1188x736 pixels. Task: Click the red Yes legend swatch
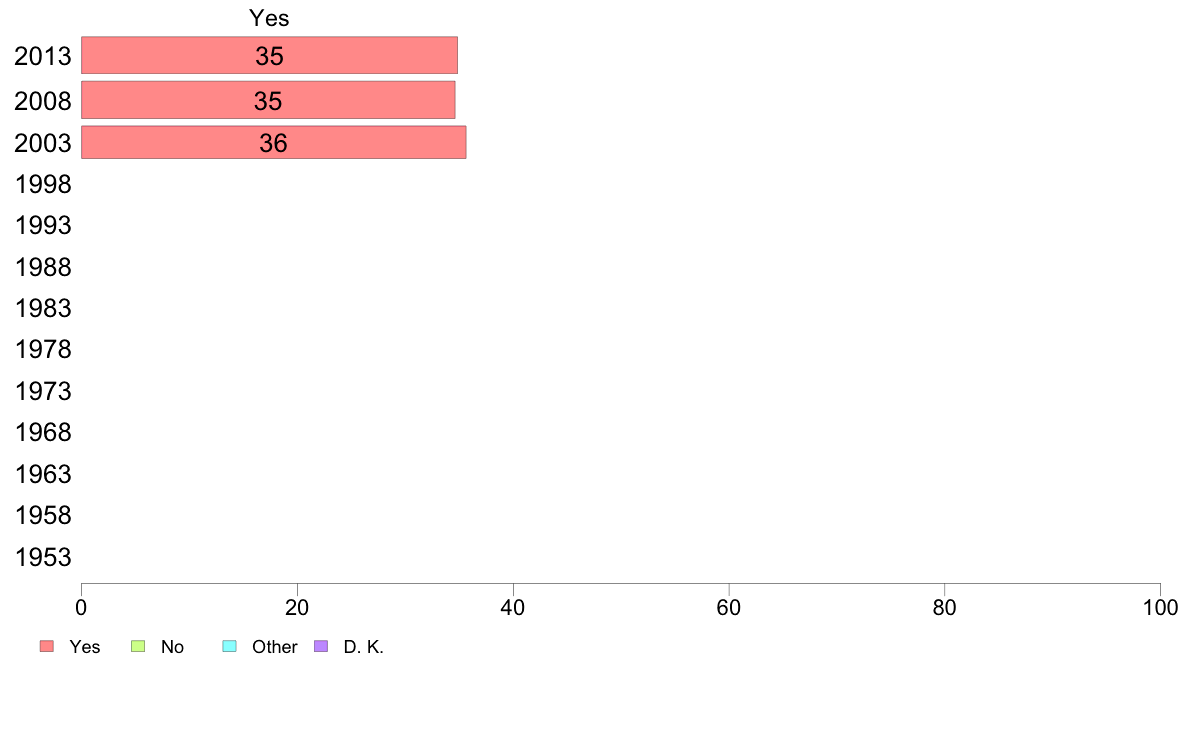(47, 646)
